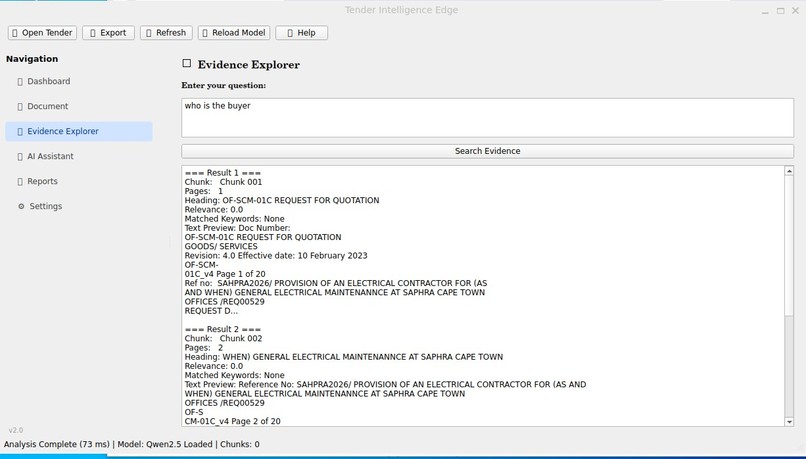The height and width of the screenshot is (459, 806).
Task: Open Settings navigation item
Action: click(x=79, y=206)
